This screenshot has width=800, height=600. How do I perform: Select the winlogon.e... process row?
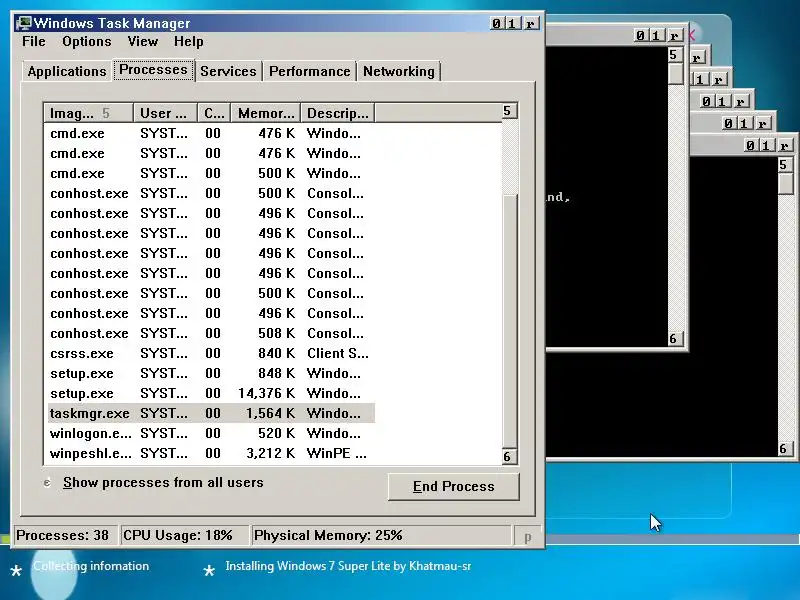tap(211, 433)
